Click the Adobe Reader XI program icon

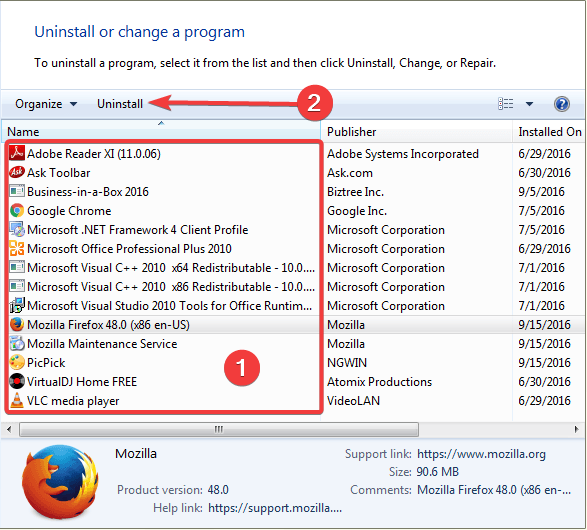coord(17,153)
